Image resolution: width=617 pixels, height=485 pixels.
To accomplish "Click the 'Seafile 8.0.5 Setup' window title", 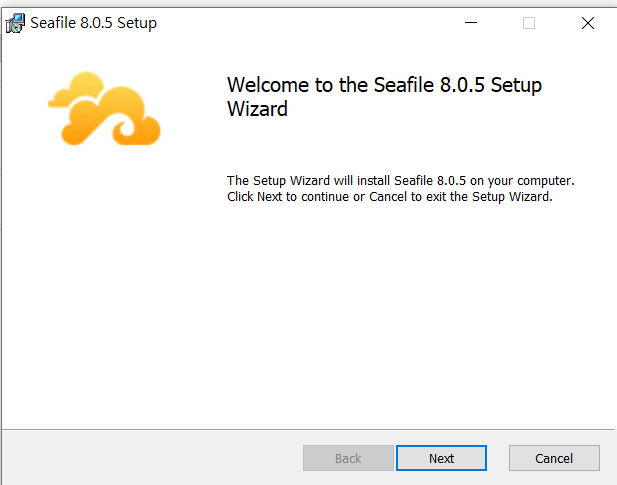I will coord(93,23).
